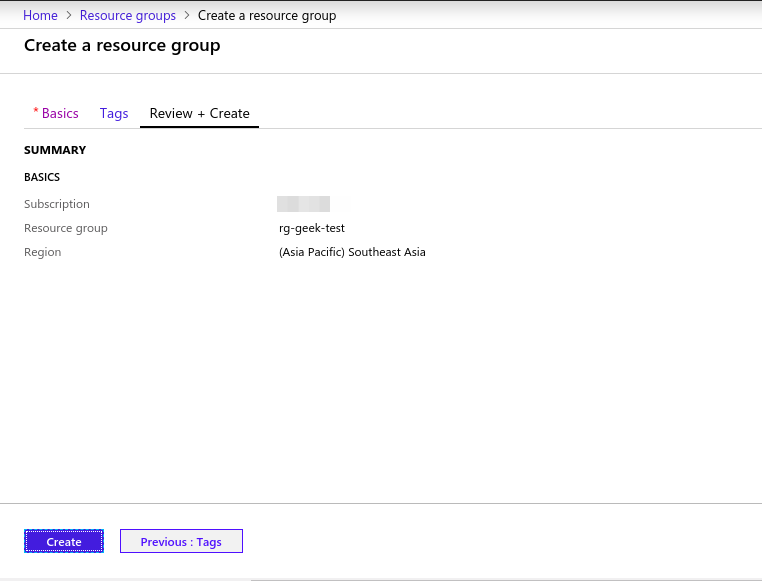Image resolution: width=762 pixels, height=581 pixels.
Task: Switch to the Basics tab
Action: click(60, 113)
